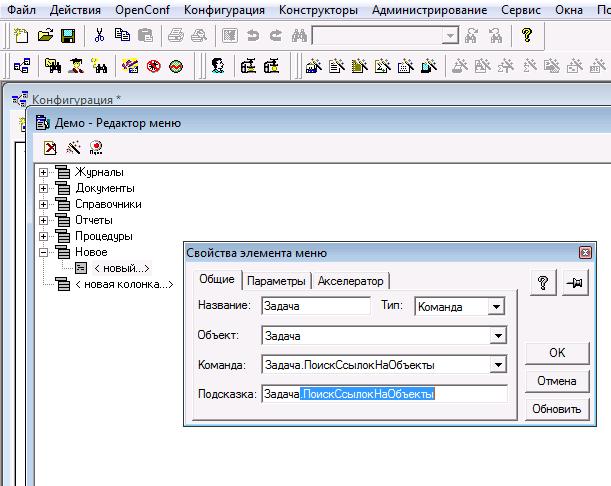
Task: Open the Окна menu
Action: (569, 10)
